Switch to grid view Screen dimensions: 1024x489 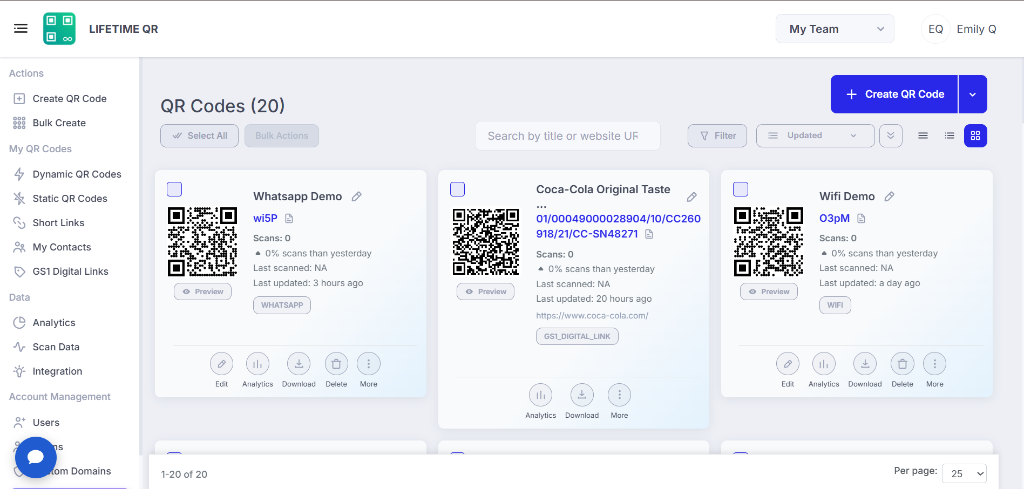coord(976,136)
